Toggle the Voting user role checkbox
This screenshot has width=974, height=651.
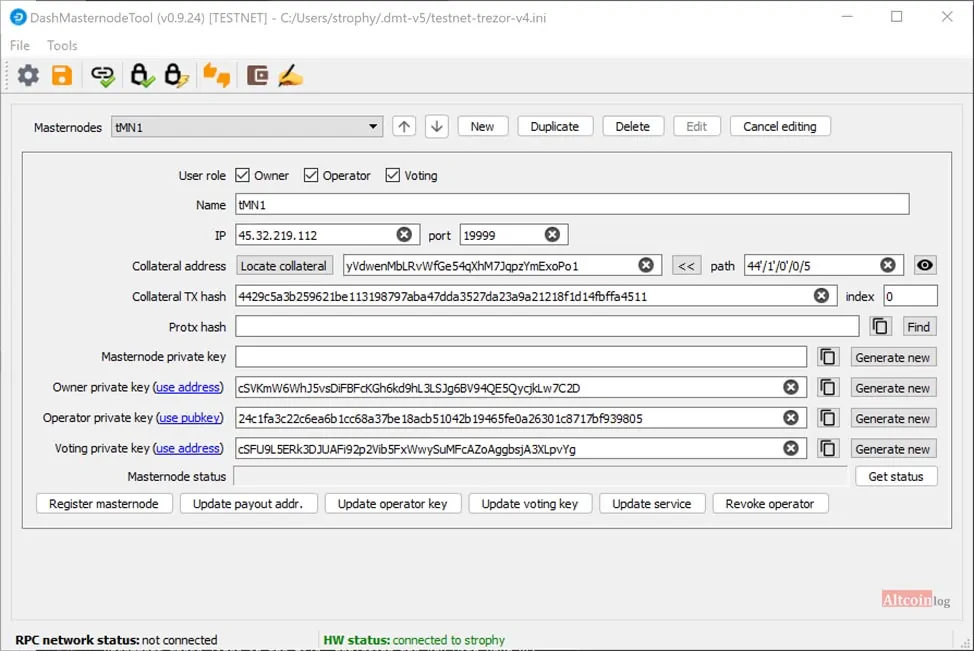point(393,175)
